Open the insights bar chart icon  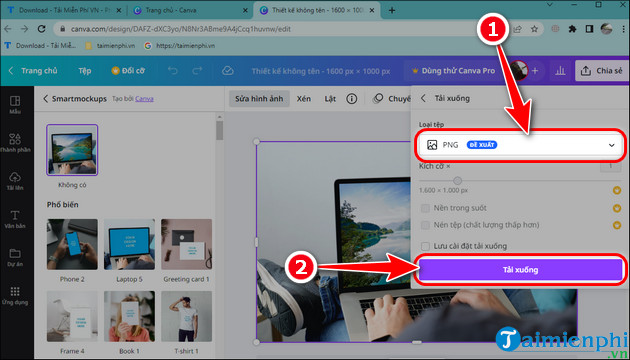[x=560, y=71]
